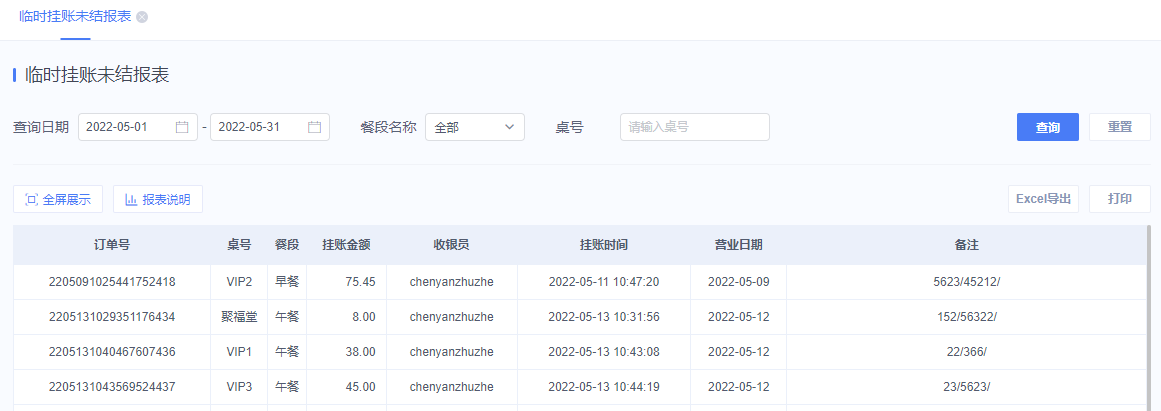The height and width of the screenshot is (411, 1161).
Task: Click amount cell 75.45
Action: 347,282
